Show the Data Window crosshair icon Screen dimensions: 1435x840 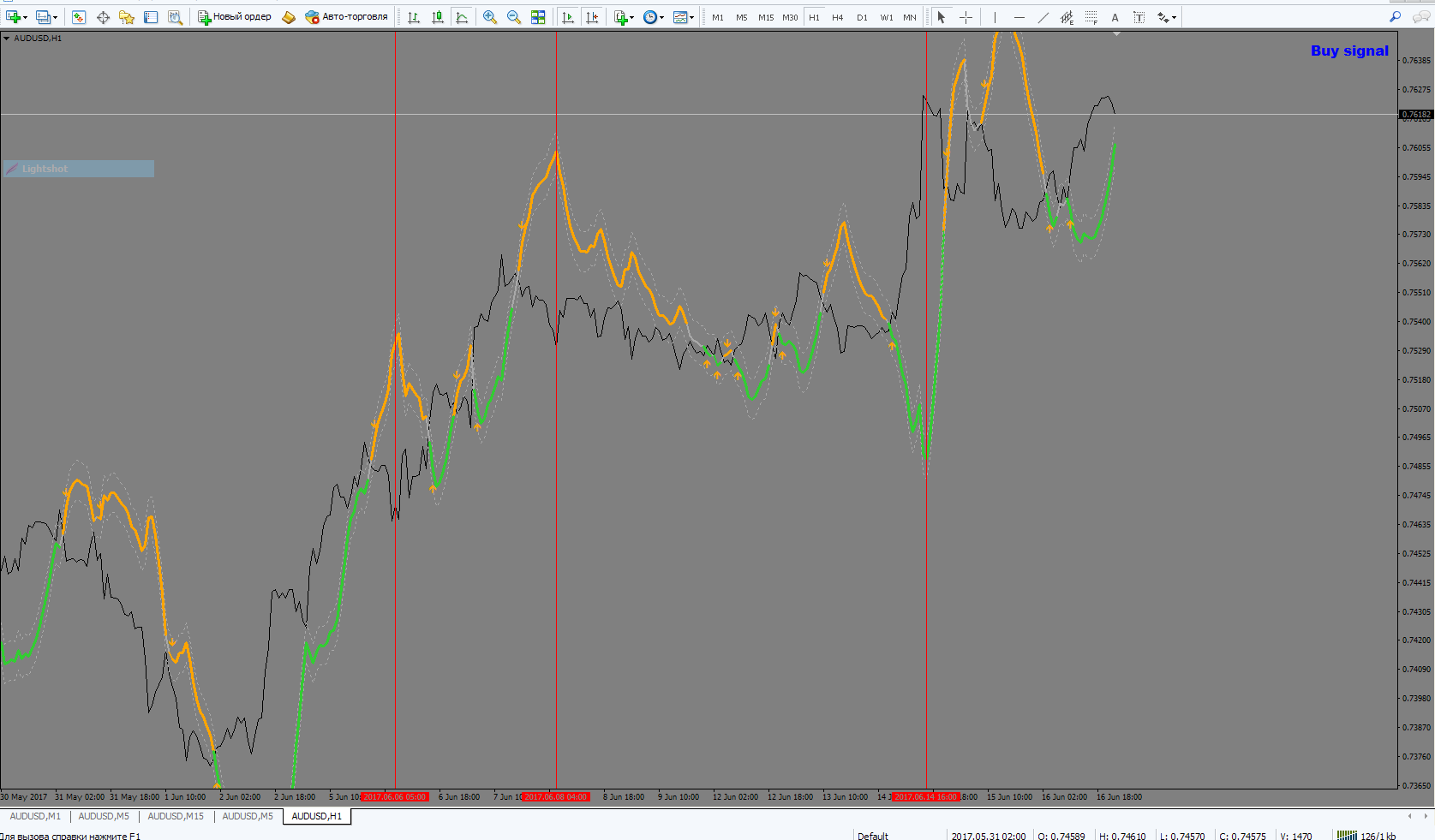[103, 17]
